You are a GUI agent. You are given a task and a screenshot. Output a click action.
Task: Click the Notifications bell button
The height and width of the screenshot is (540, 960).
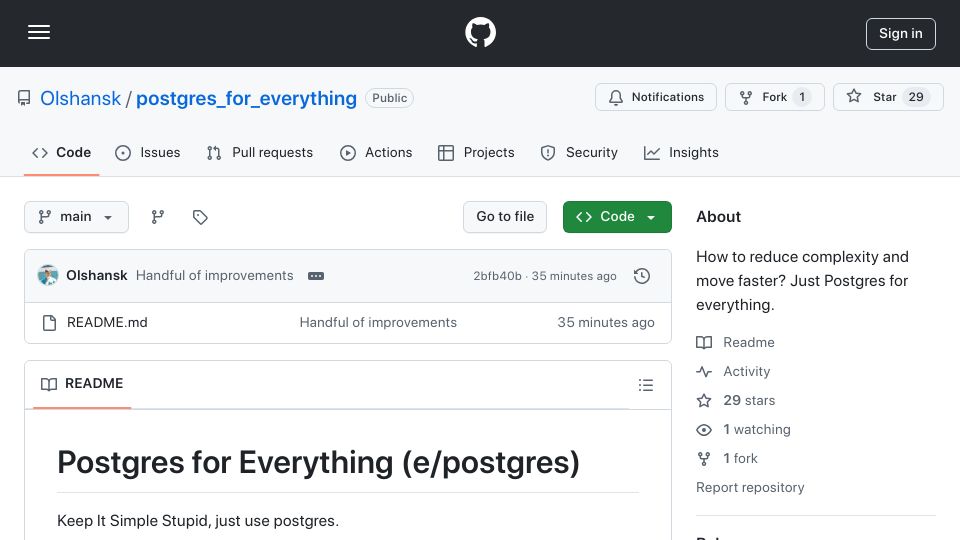tap(656, 97)
